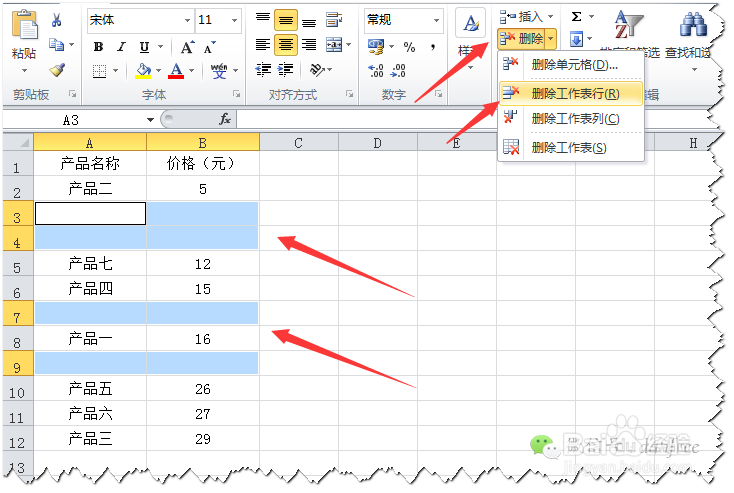Decrease font size with small A
Viewport: 734px width, 493px height.
coord(209,47)
